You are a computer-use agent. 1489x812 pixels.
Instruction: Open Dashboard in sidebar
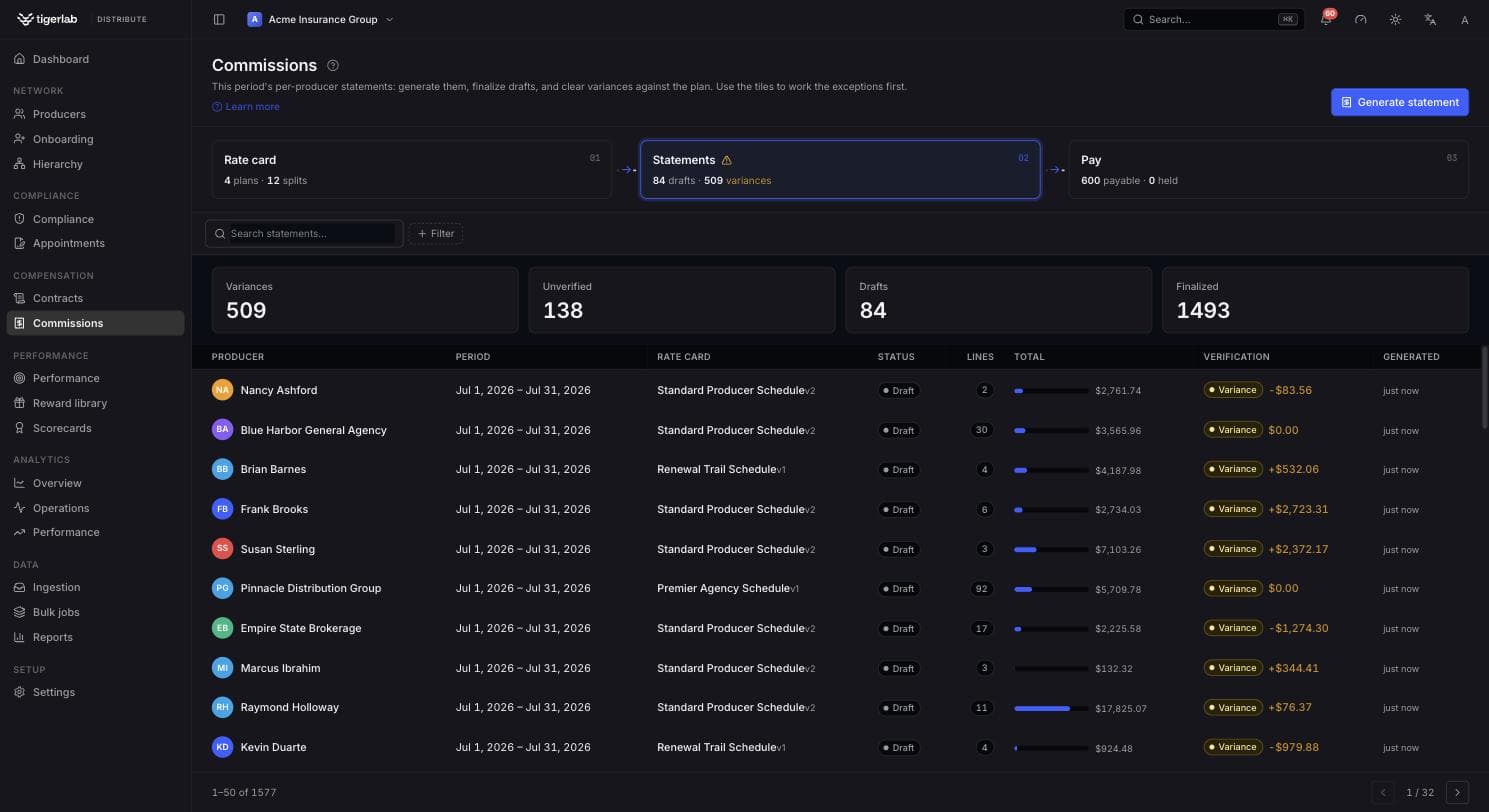pos(95,59)
